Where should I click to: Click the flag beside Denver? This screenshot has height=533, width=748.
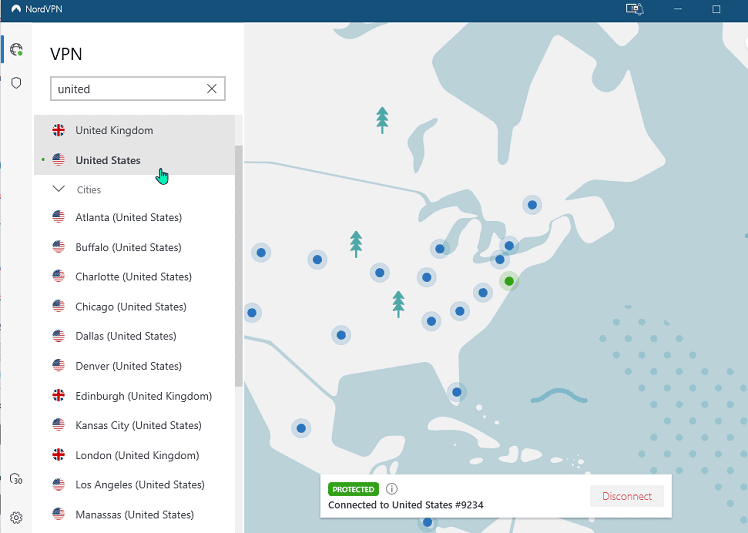(x=59, y=366)
